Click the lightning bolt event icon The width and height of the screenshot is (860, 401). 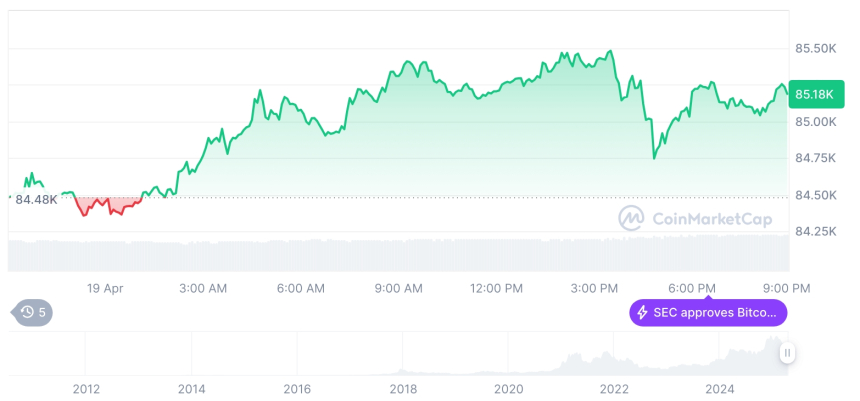(x=642, y=313)
